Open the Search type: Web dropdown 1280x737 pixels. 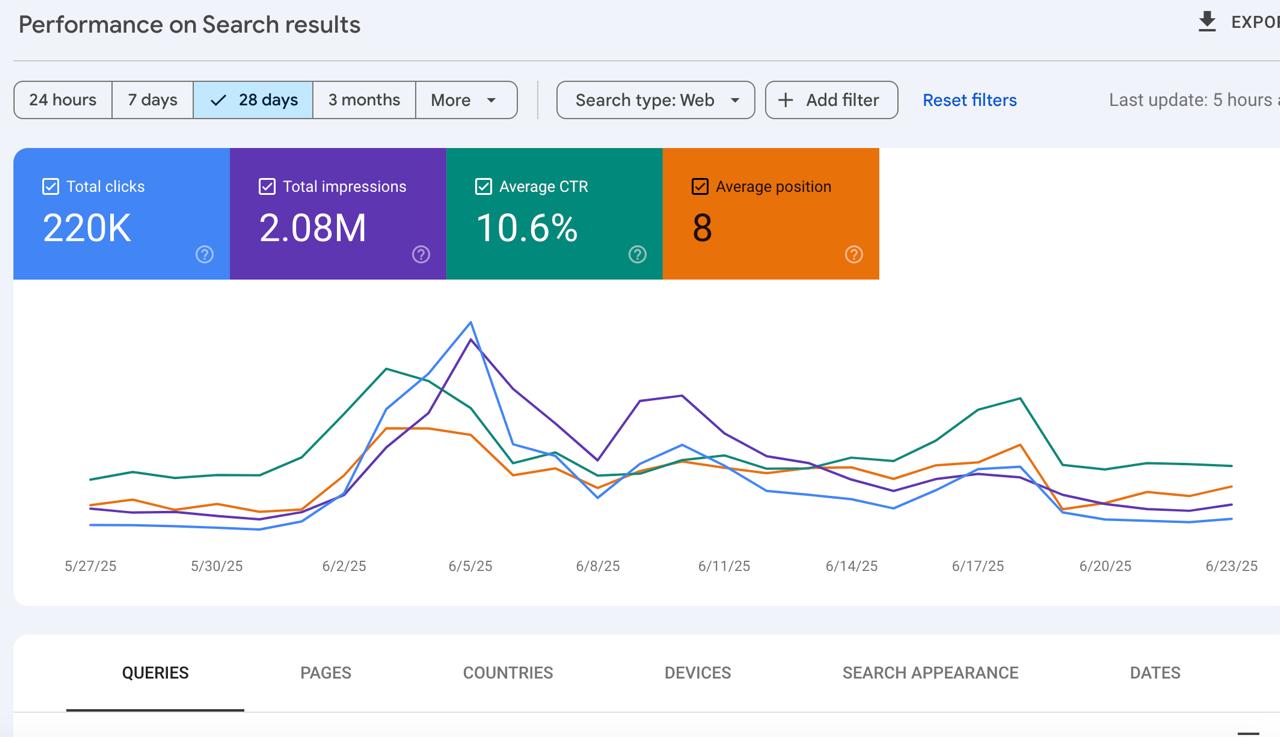point(655,100)
